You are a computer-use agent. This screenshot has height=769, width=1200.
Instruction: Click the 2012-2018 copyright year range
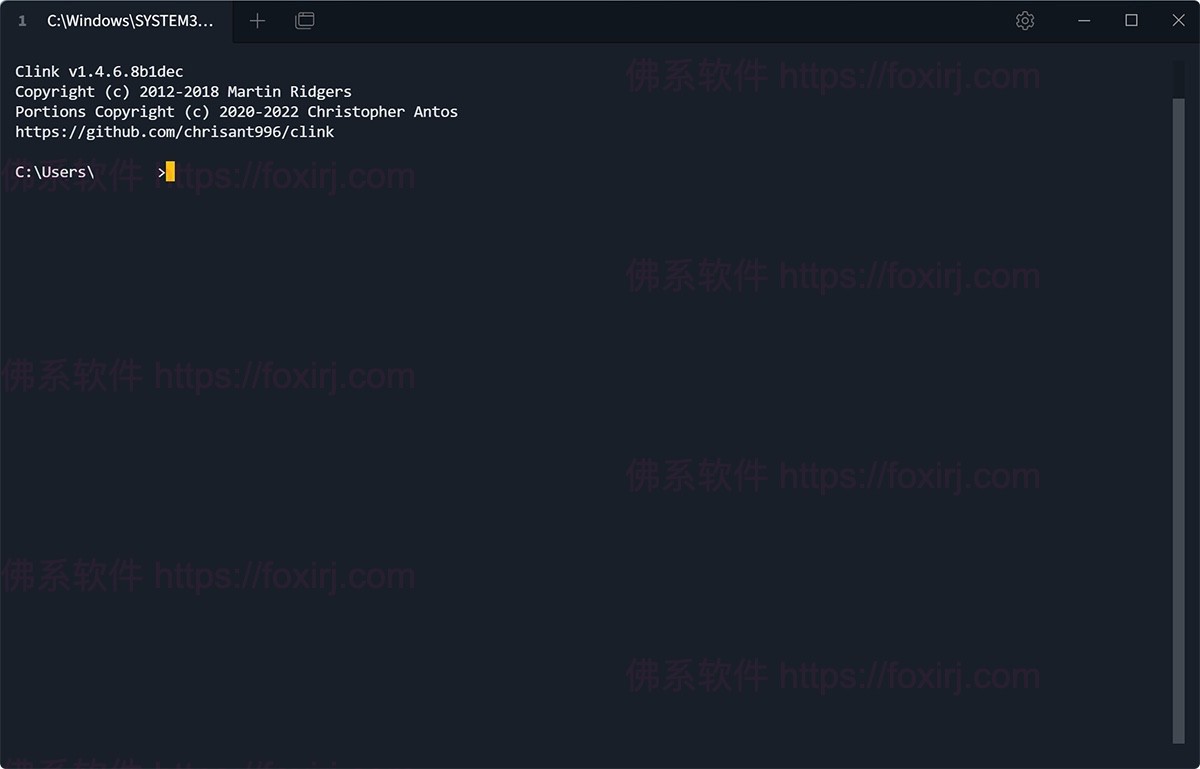coord(179,92)
